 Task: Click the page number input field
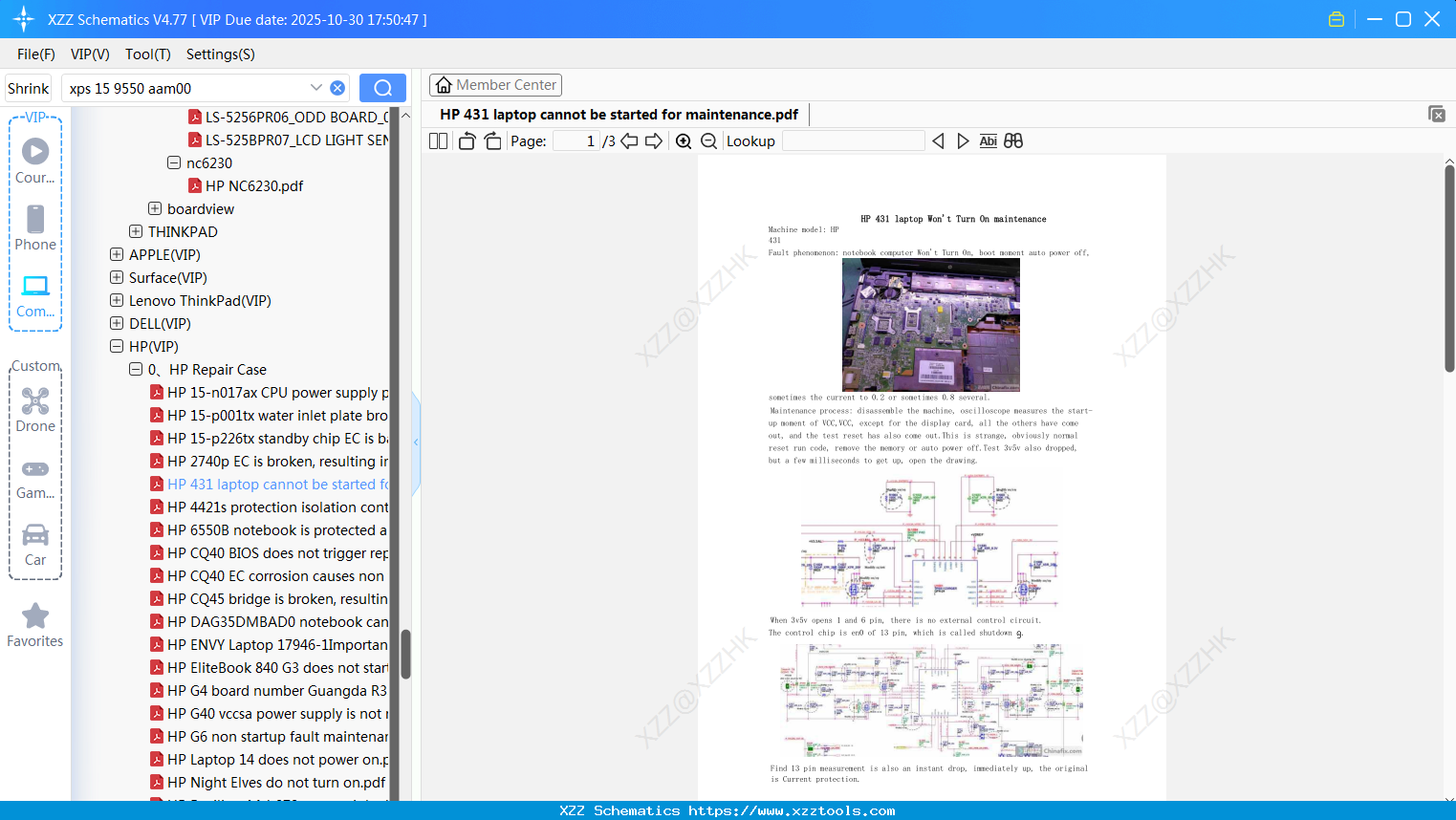576,141
